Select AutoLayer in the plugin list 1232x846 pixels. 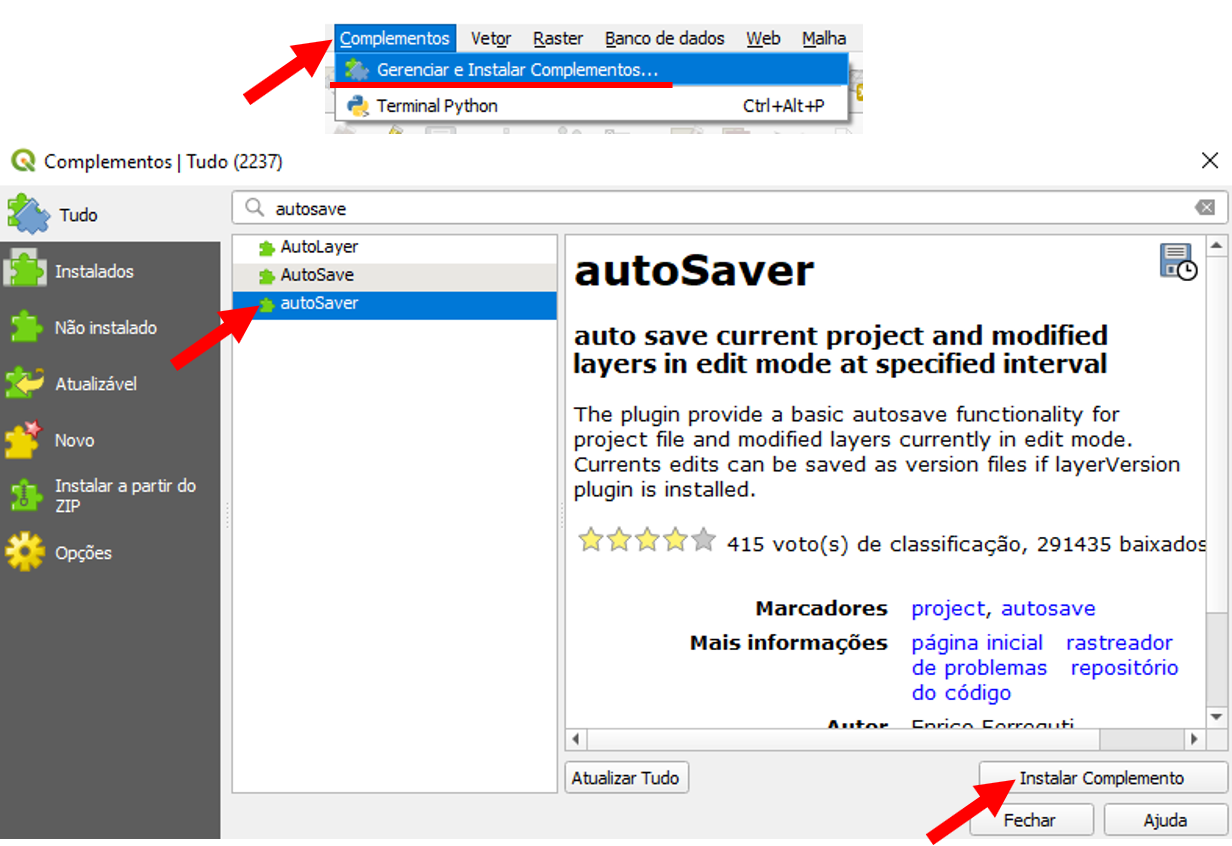click(x=318, y=247)
